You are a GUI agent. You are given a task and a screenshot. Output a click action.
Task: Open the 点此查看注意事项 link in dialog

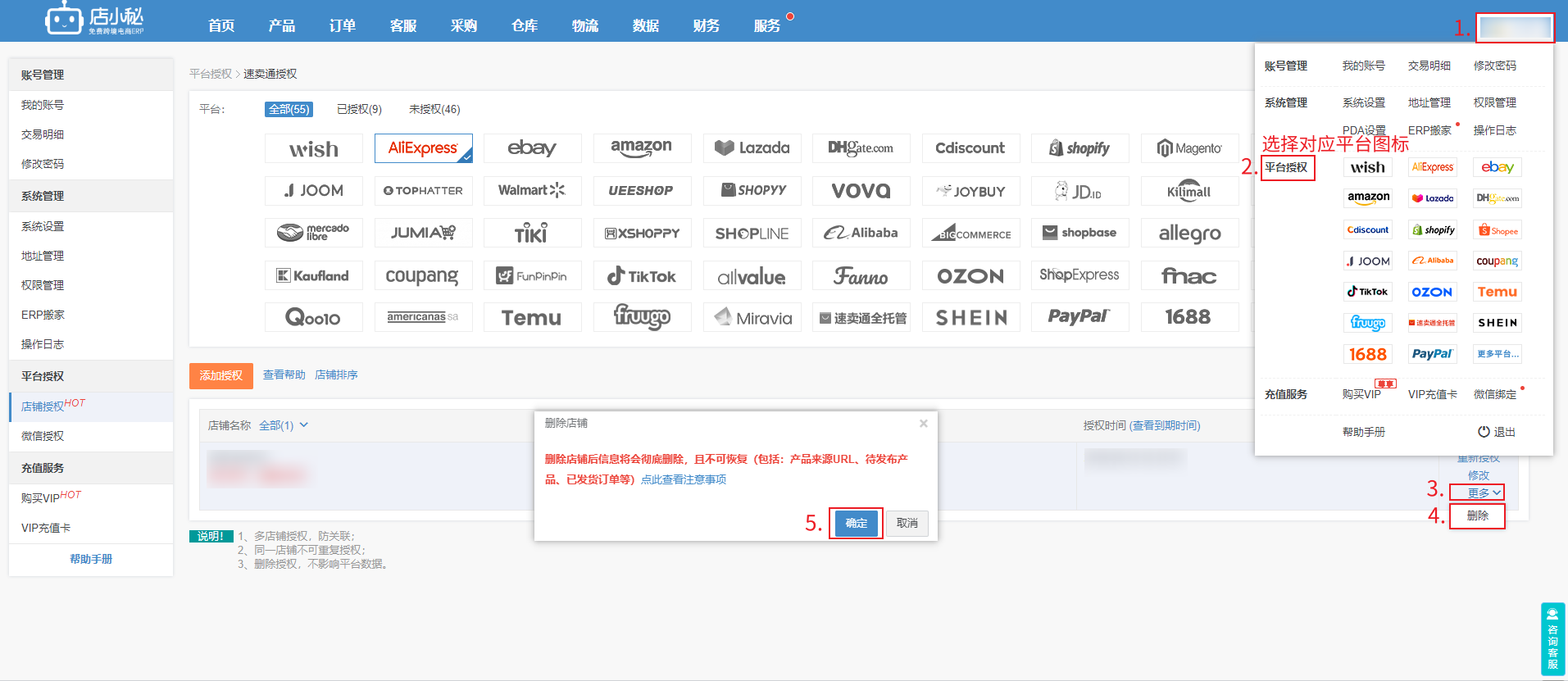pos(684,479)
